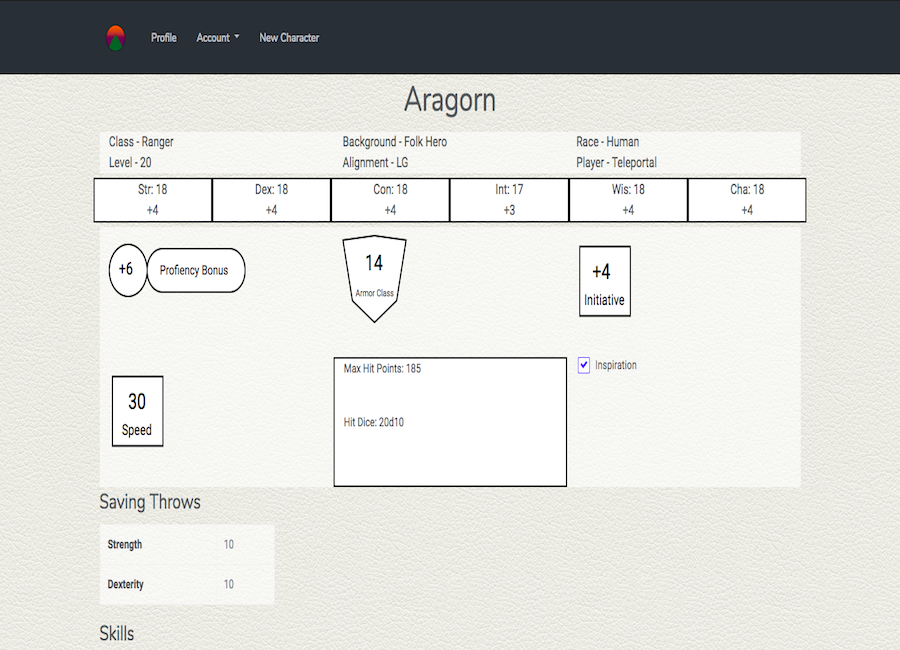Select the Dex: 18 ability box

[x=271, y=200]
